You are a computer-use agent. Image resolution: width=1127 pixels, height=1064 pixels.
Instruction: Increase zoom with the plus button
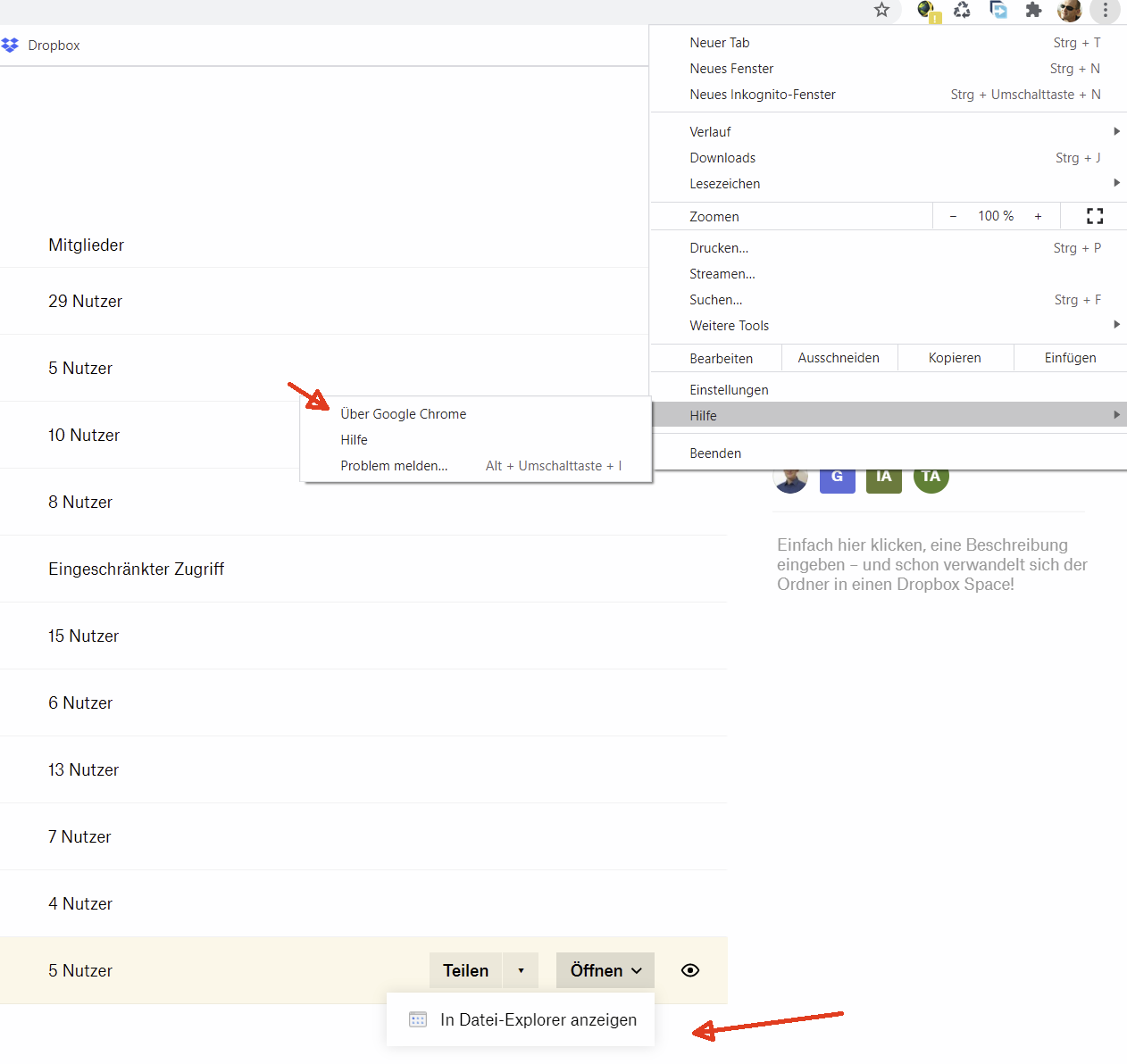1038,216
